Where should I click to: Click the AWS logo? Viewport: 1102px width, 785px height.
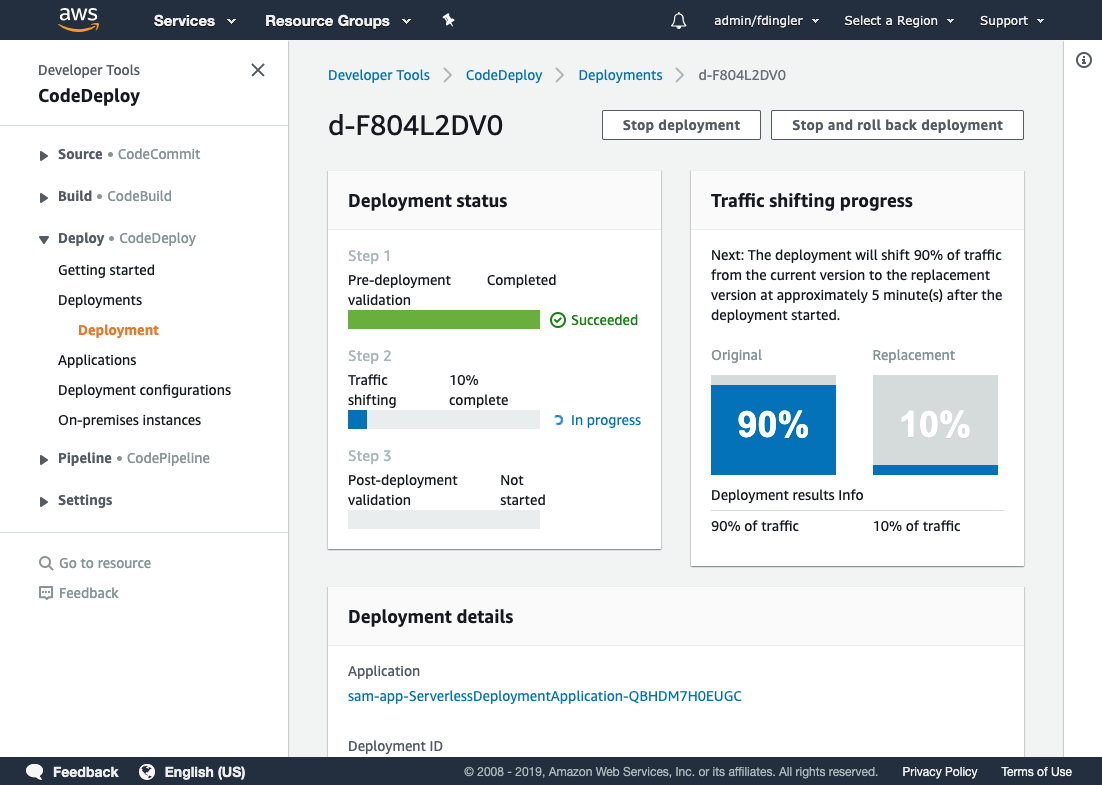(x=79, y=20)
